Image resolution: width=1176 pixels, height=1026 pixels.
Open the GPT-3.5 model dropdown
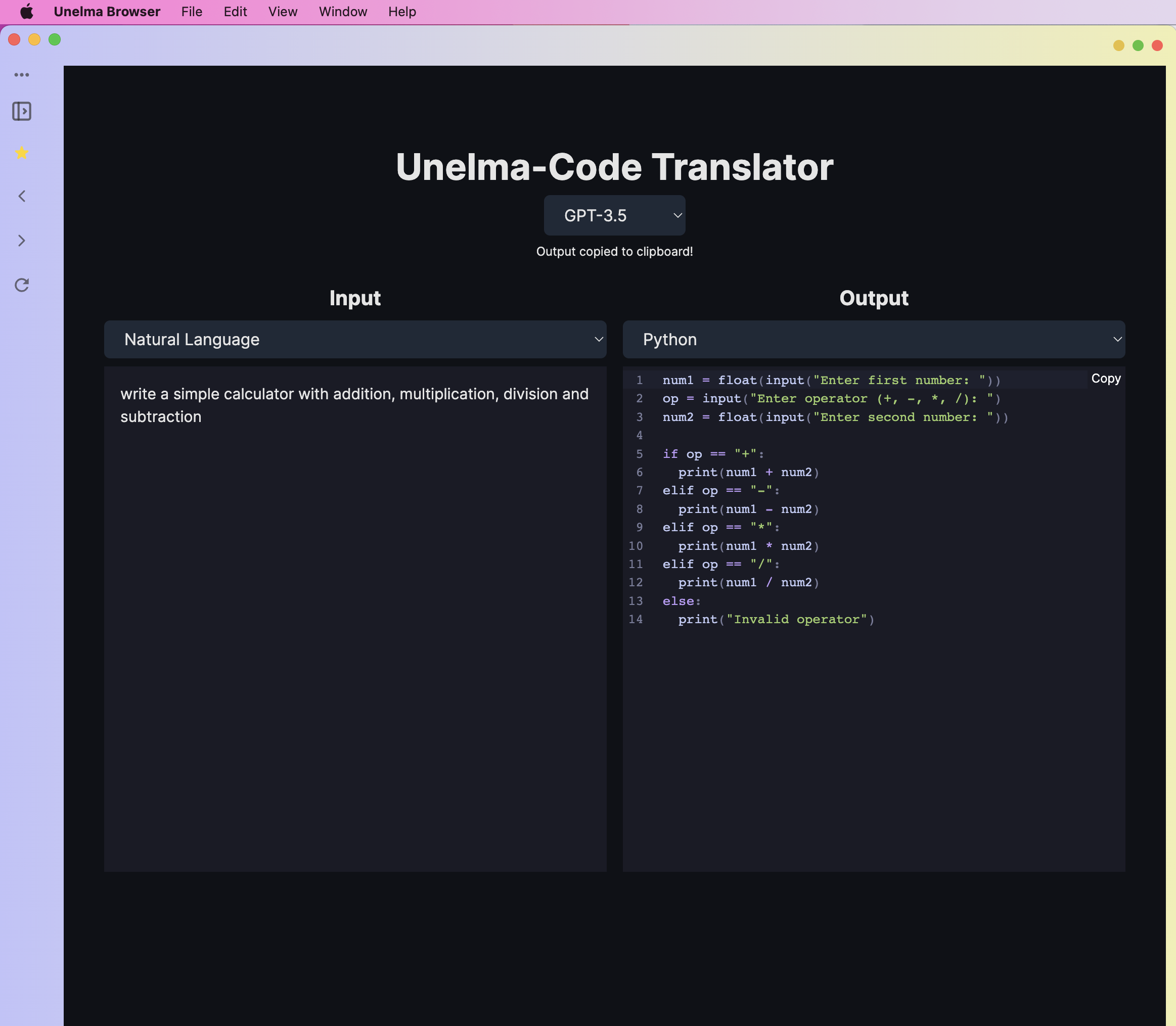(614, 215)
